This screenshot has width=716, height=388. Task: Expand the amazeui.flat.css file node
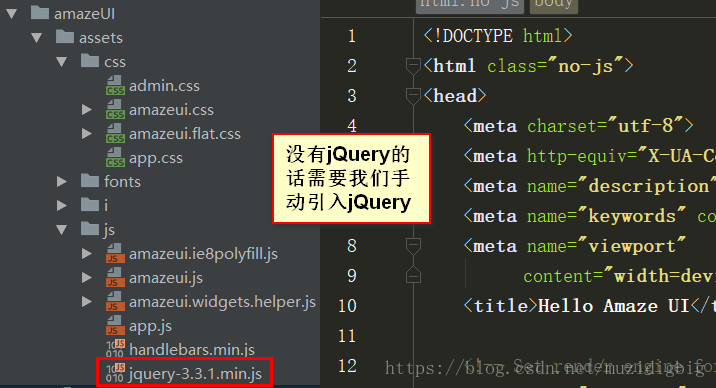(x=86, y=134)
